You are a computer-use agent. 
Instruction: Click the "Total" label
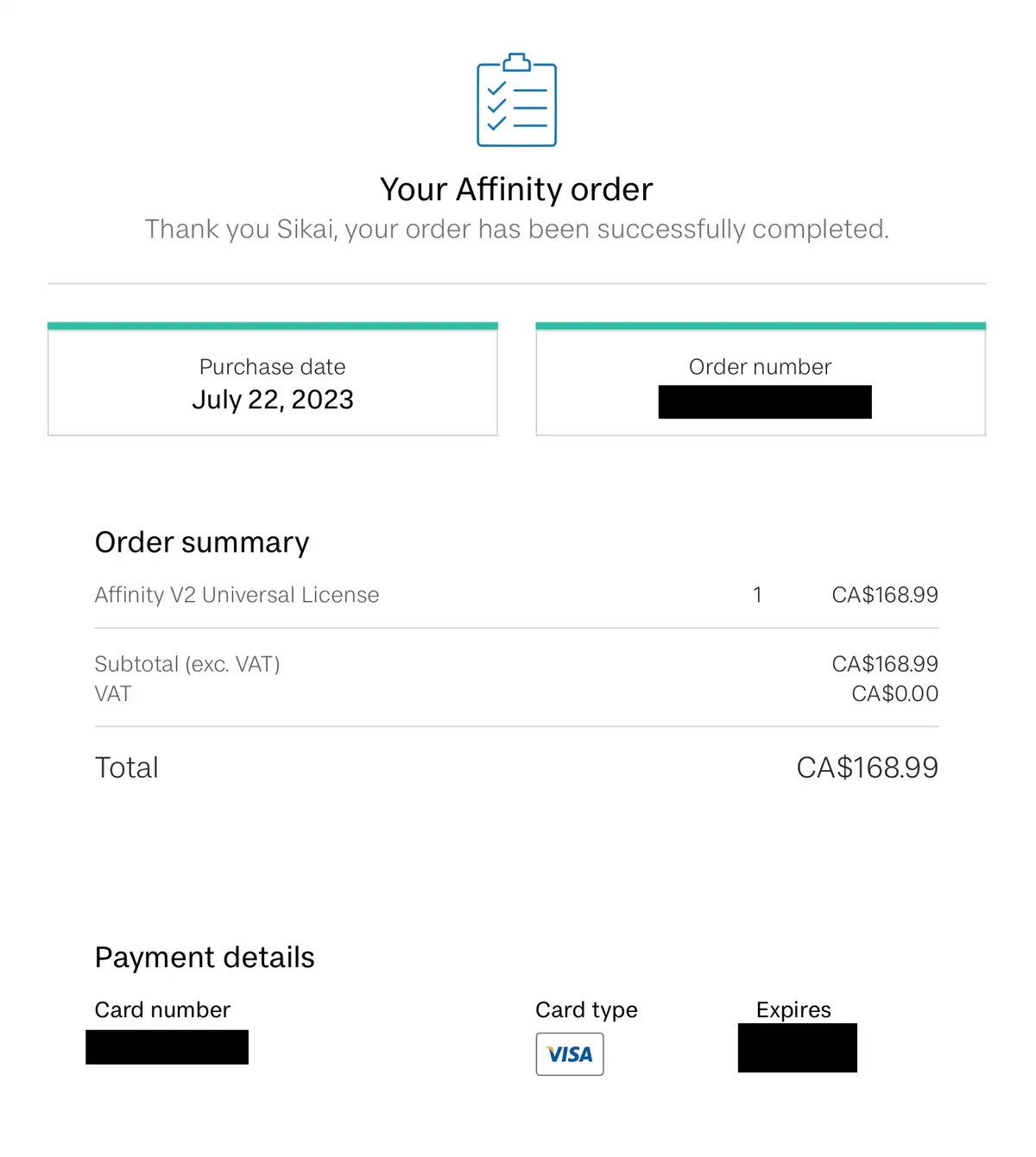tap(127, 768)
